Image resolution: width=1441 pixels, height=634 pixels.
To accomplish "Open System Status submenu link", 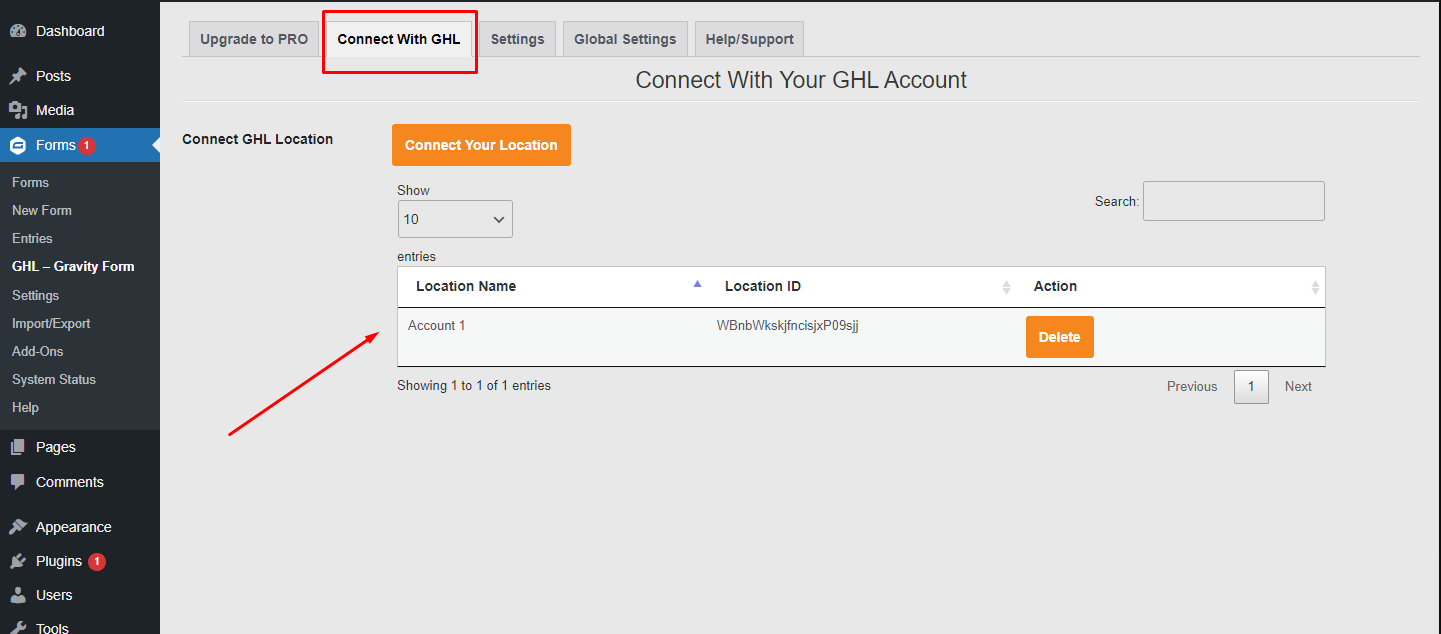I will (x=54, y=379).
